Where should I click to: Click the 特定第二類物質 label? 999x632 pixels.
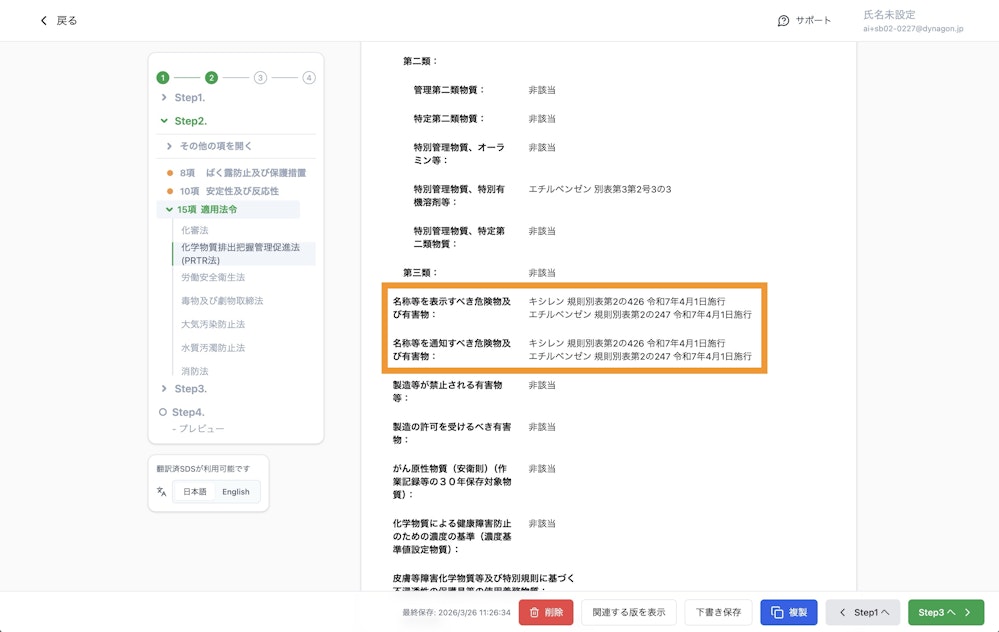pyautogui.click(x=449, y=118)
